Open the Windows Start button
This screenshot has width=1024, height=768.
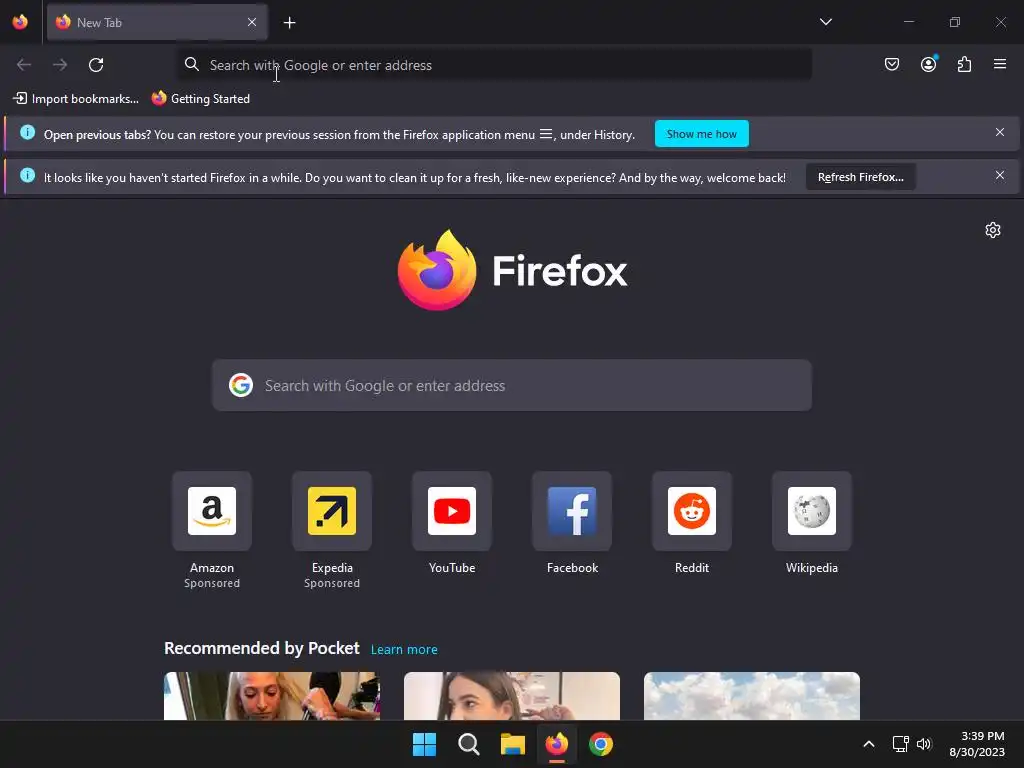point(424,744)
